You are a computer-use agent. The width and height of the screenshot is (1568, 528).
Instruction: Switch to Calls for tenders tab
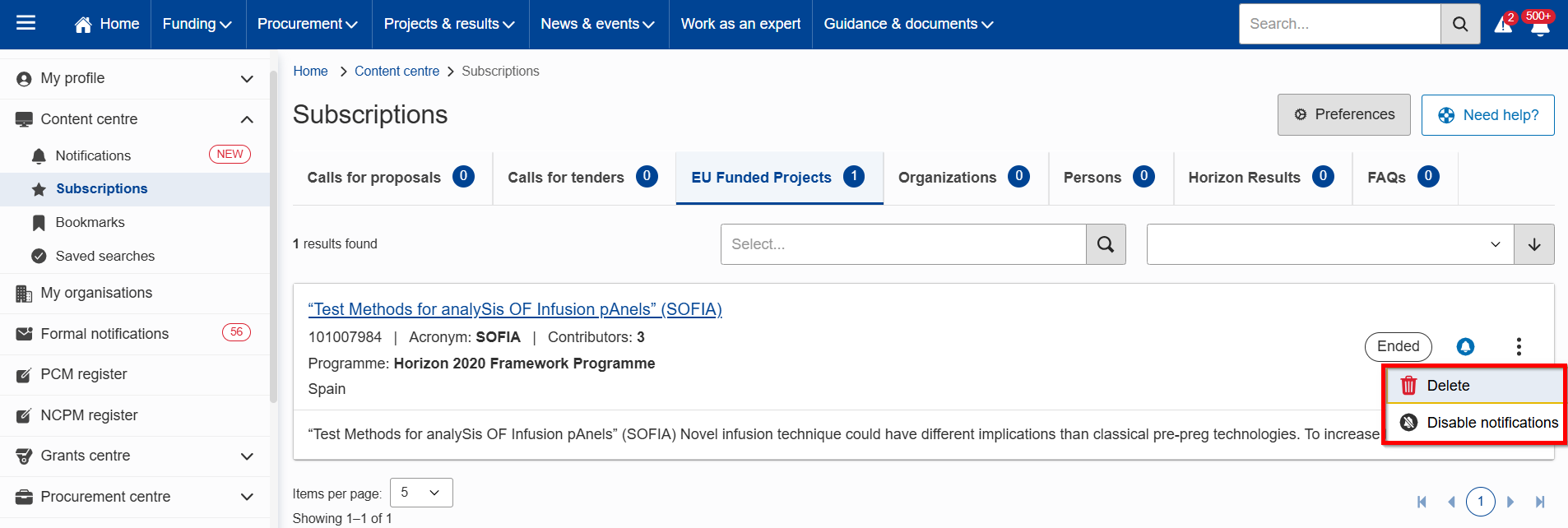pos(583,178)
